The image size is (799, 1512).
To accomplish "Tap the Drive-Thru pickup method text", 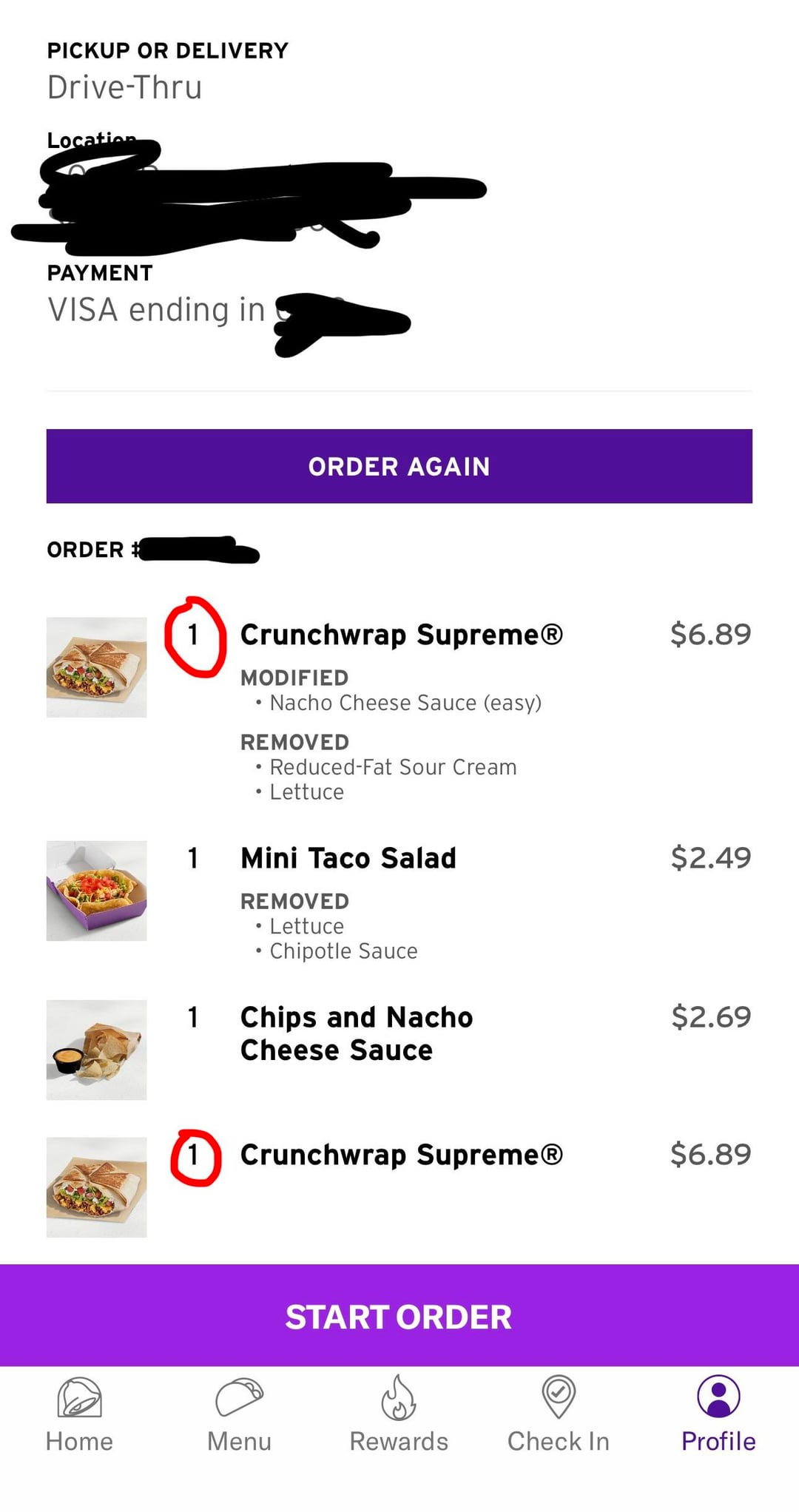I will tap(125, 87).
